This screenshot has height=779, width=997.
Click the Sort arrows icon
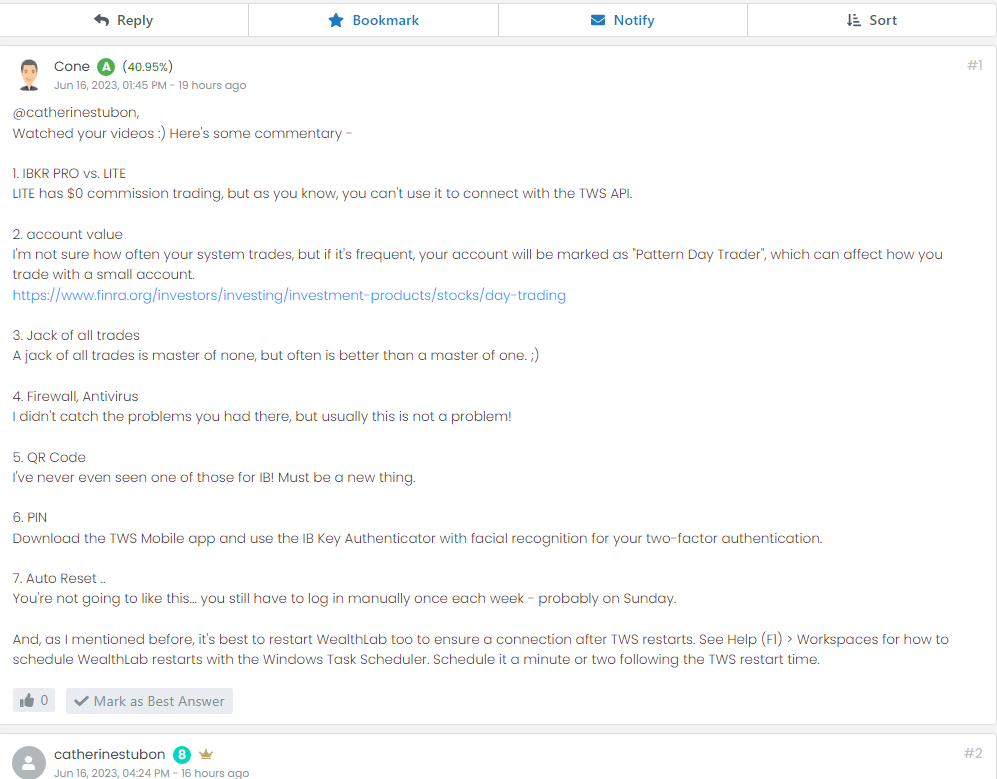point(853,20)
